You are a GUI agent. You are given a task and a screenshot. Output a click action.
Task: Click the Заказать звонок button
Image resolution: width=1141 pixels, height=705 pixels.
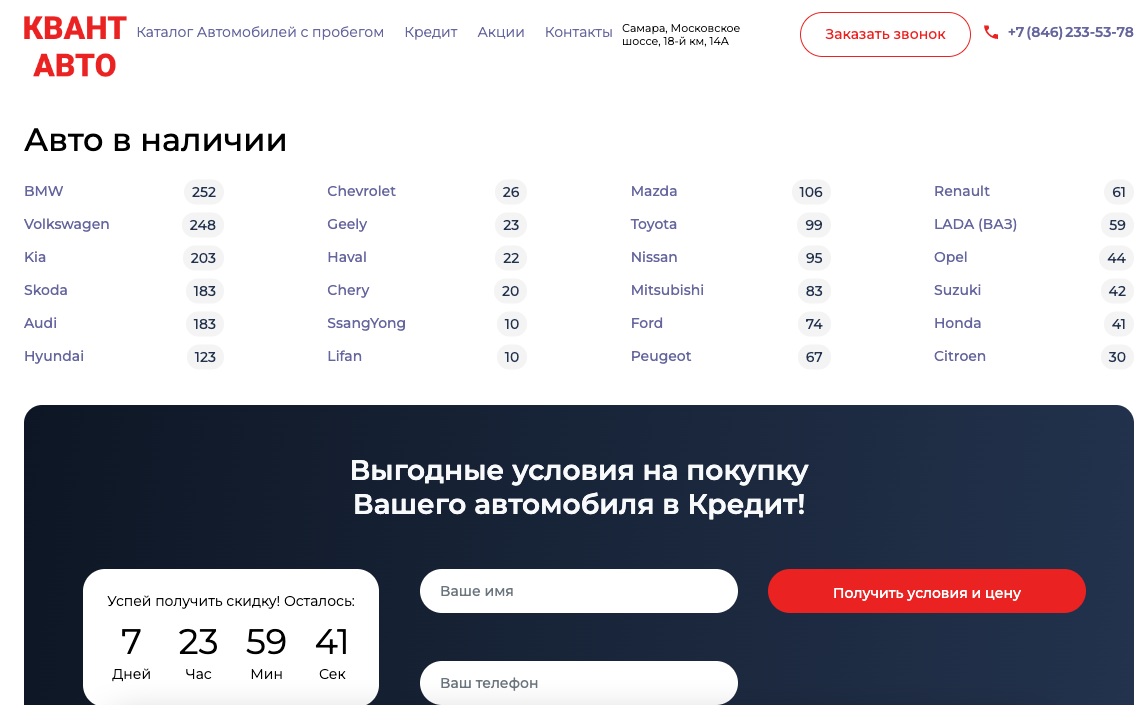(885, 34)
